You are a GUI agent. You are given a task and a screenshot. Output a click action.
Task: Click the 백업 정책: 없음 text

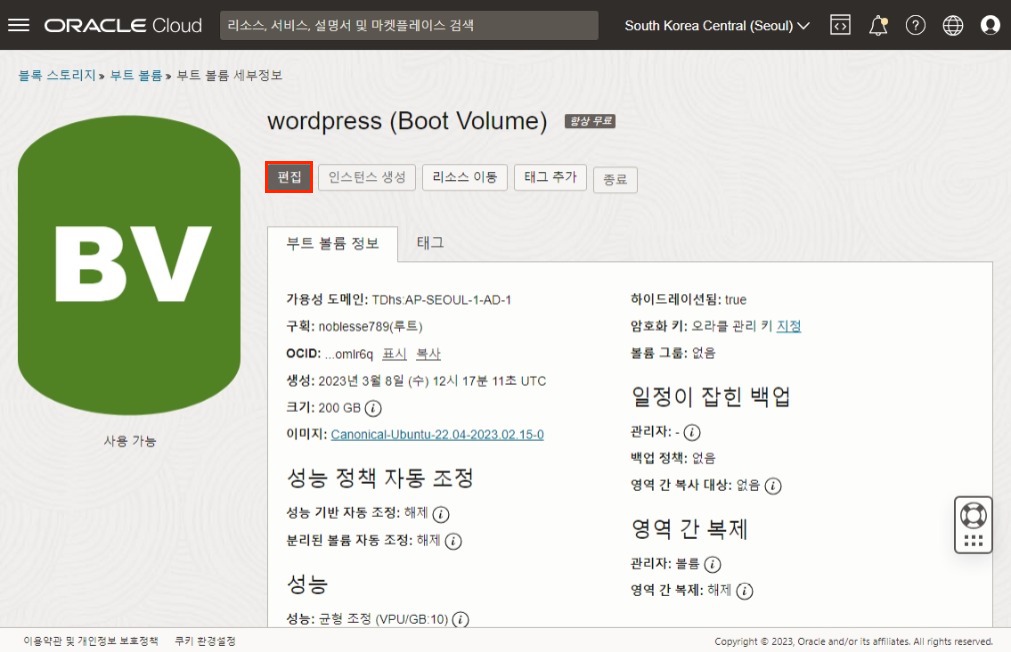click(x=673, y=458)
